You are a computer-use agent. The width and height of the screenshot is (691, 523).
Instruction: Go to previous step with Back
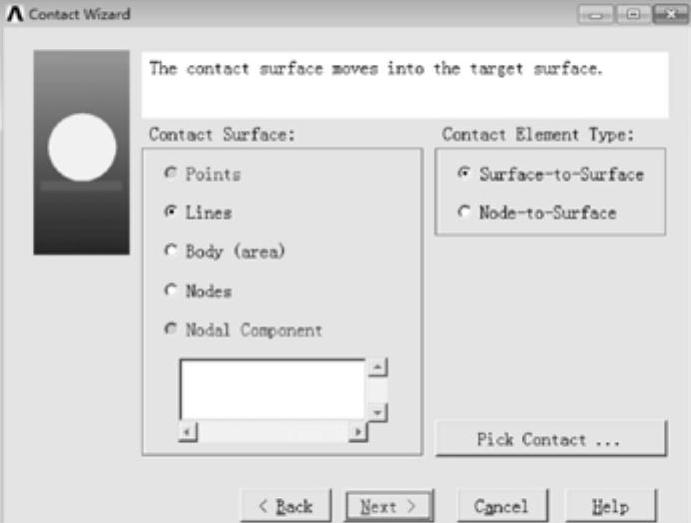tap(286, 506)
